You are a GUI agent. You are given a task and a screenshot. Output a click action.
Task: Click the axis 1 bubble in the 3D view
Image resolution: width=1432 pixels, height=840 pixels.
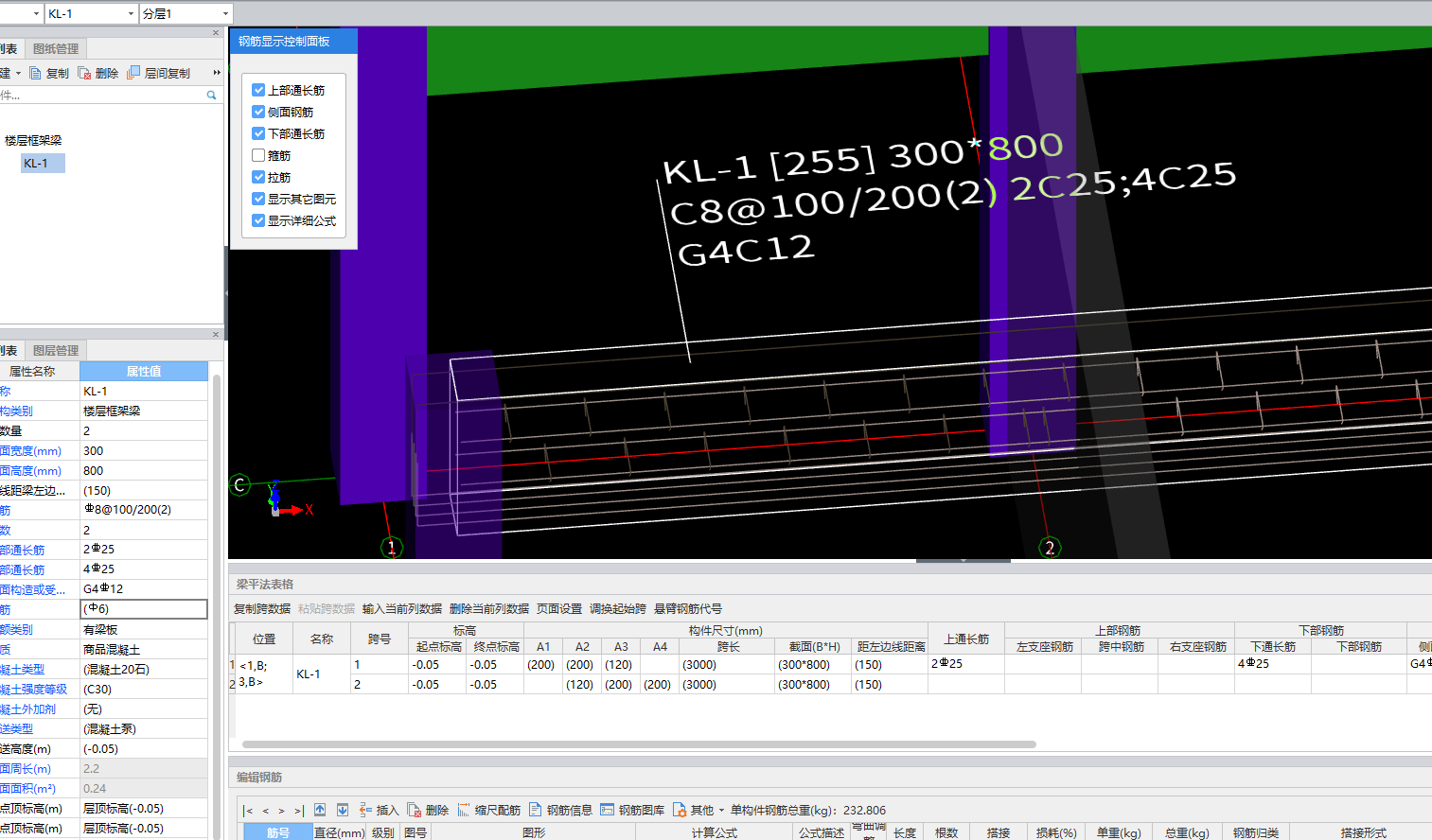click(392, 547)
